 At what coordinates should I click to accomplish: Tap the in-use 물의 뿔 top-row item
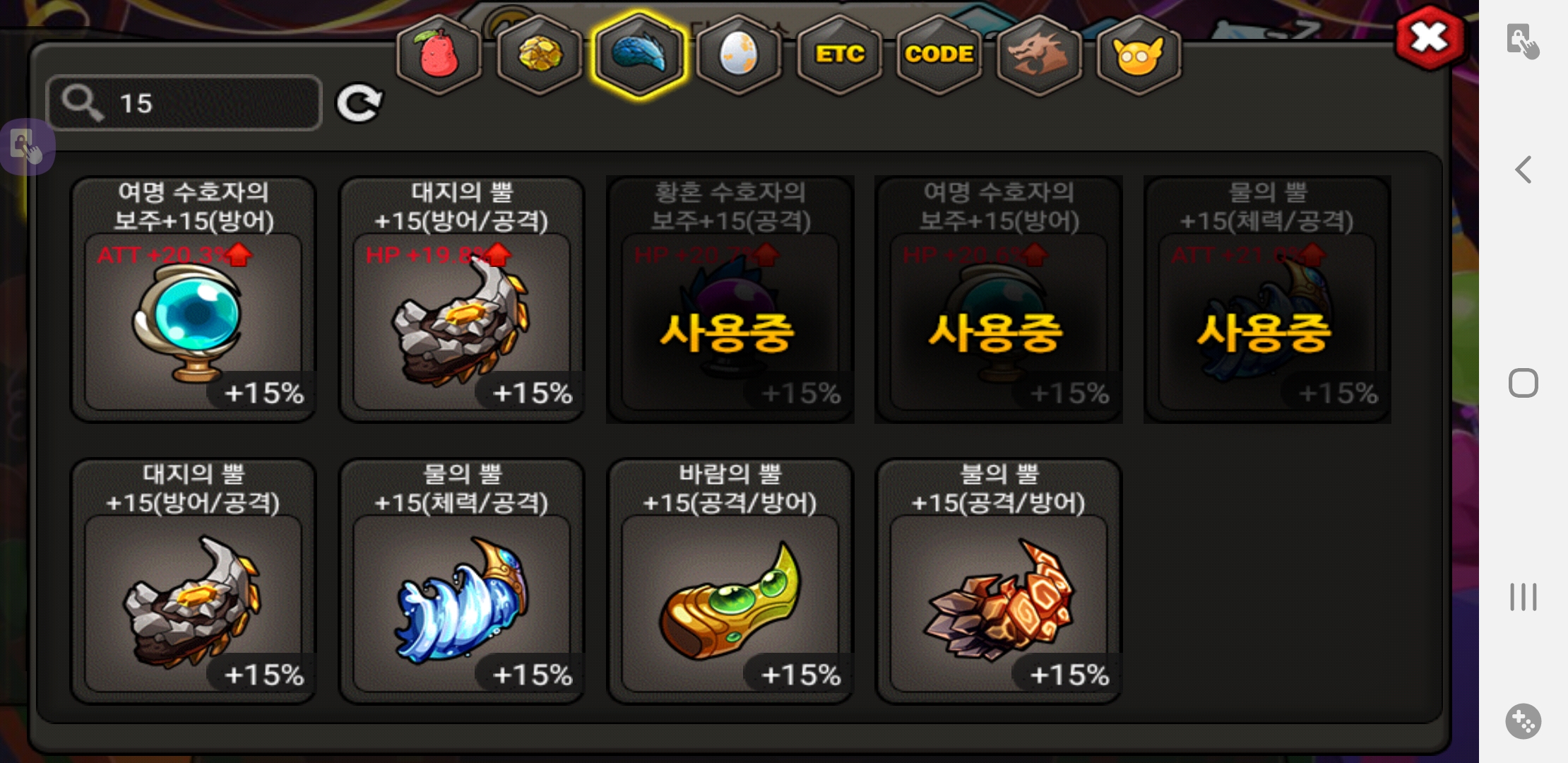coord(1267,300)
